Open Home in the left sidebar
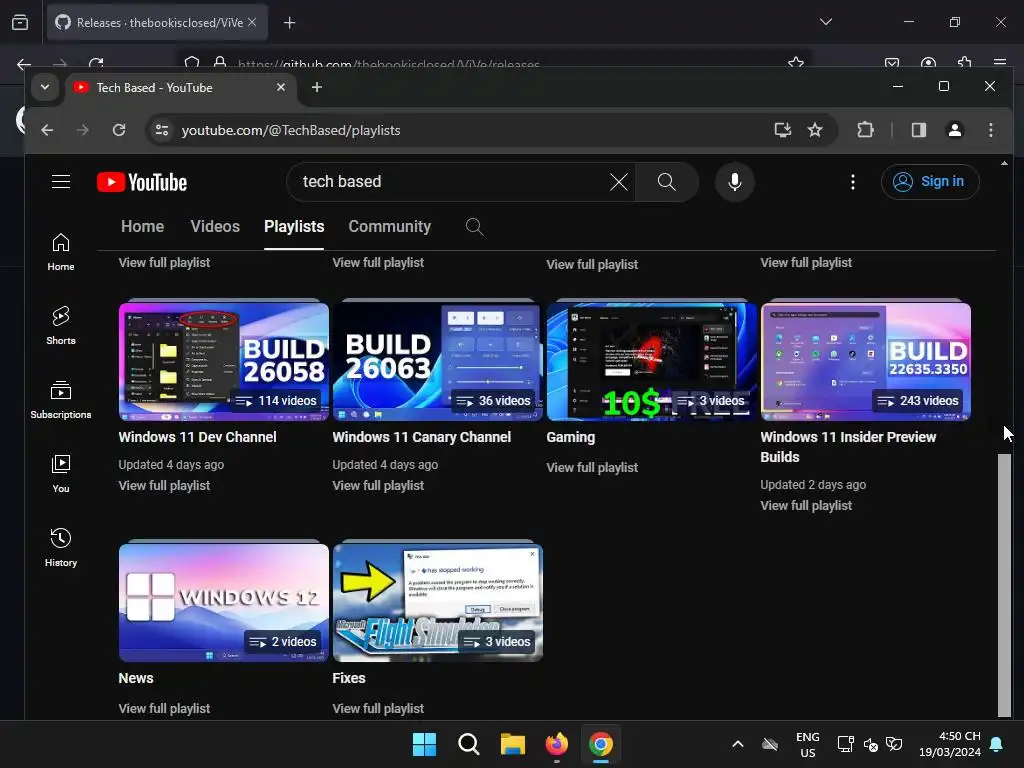 click(x=61, y=252)
